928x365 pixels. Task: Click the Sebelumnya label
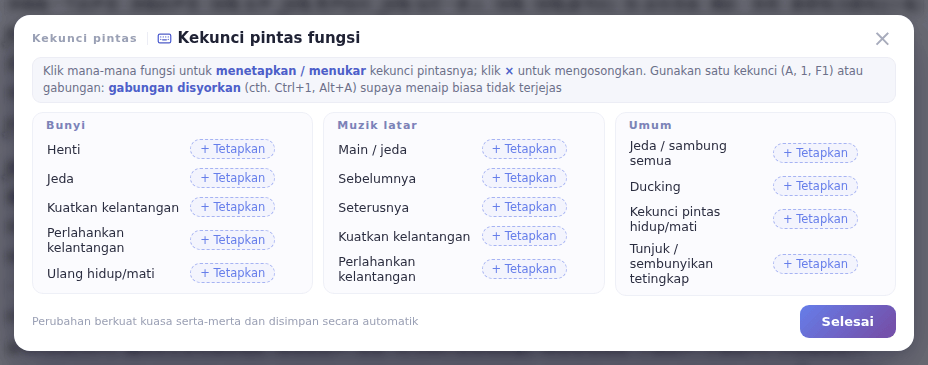377,179
